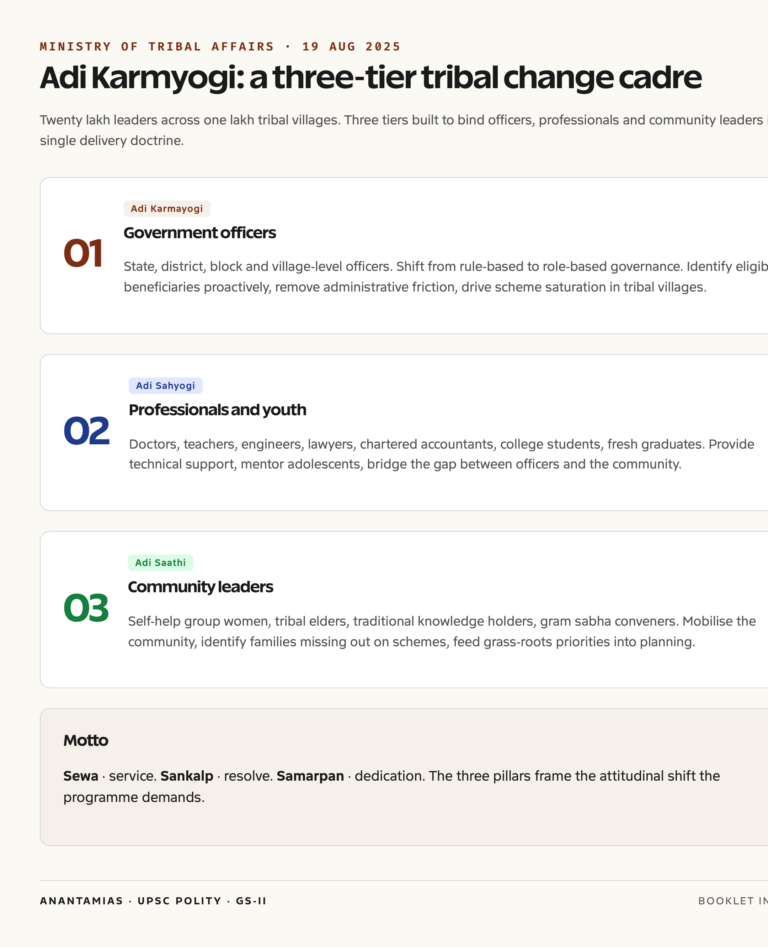The height and width of the screenshot is (947, 768).
Task: Click the large 01 tier number
Action: click(83, 253)
